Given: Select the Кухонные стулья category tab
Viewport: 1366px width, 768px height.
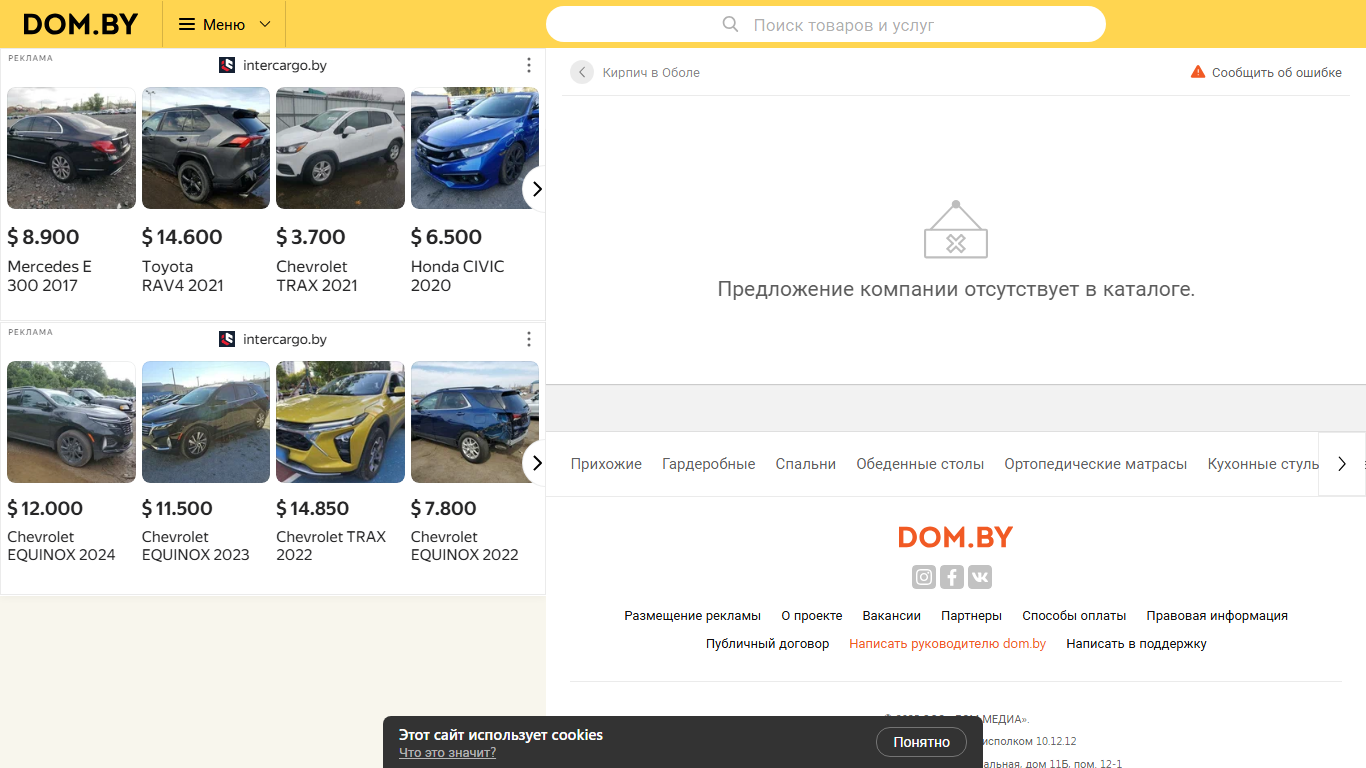Looking at the screenshot, I should click(1263, 464).
